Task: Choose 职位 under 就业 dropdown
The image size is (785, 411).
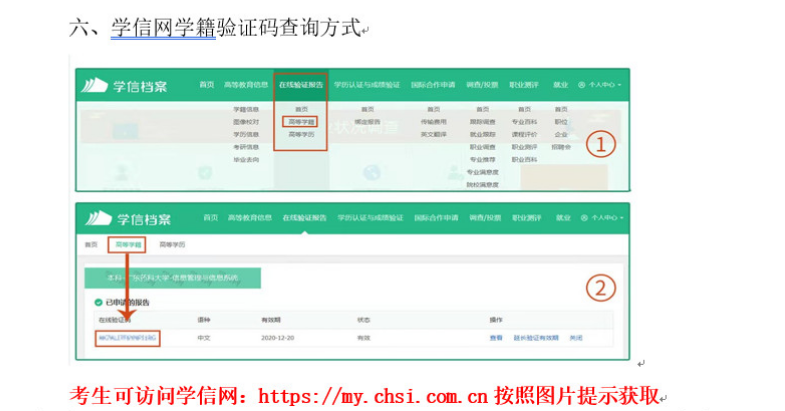Action: point(561,122)
